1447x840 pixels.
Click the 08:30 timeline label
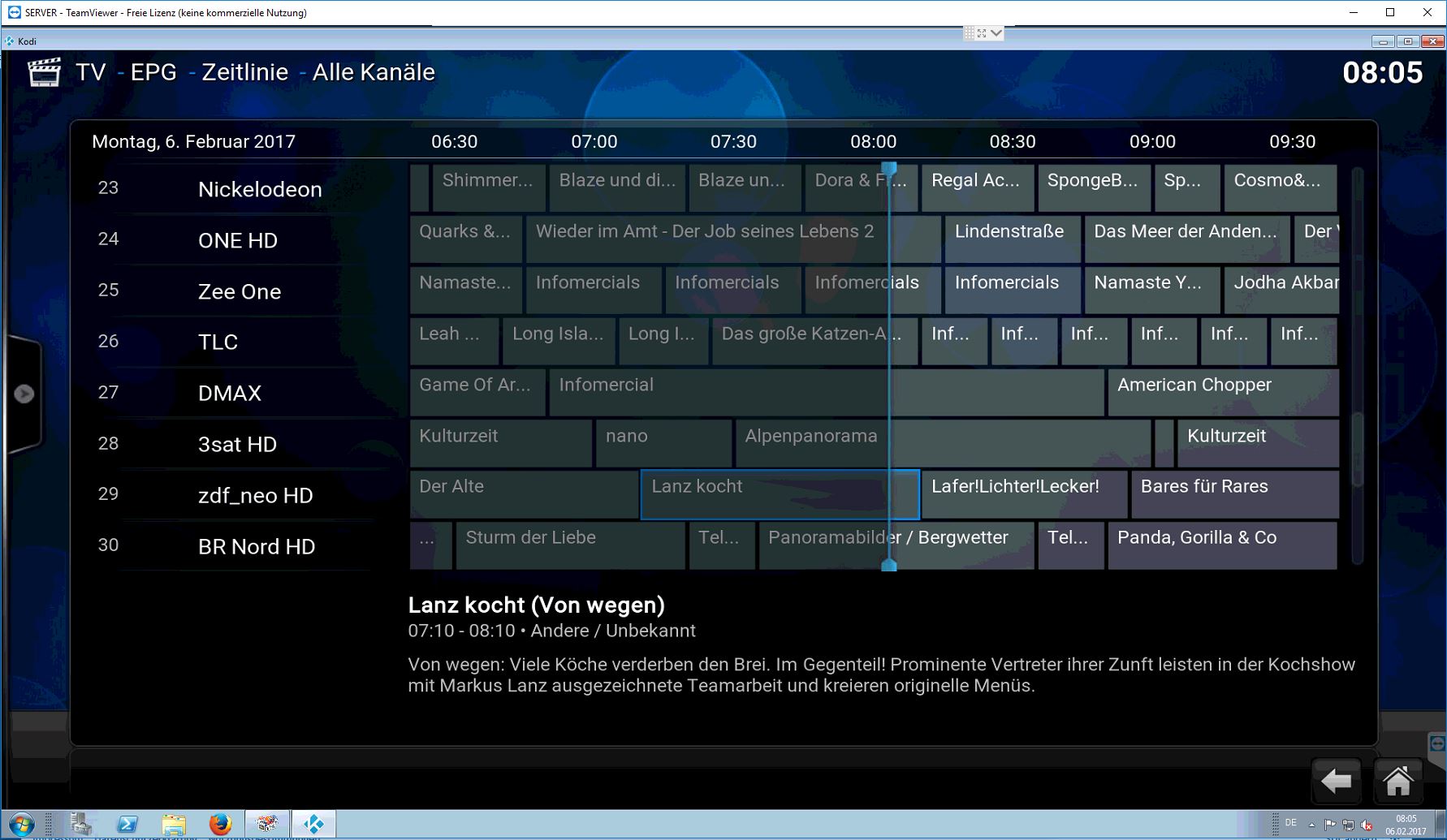tap(1013, 142)
